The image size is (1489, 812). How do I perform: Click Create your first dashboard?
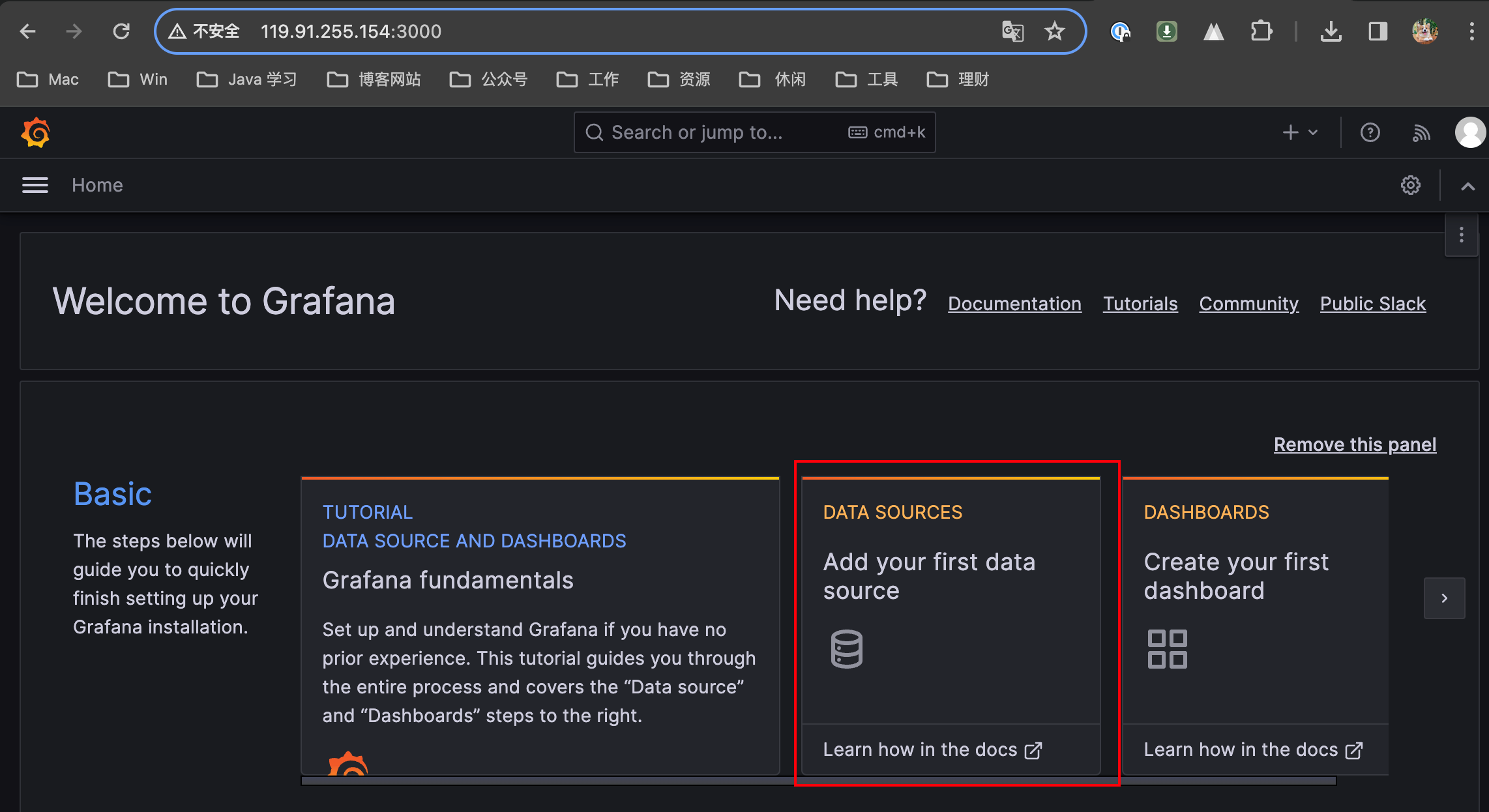pos(1236,576)
